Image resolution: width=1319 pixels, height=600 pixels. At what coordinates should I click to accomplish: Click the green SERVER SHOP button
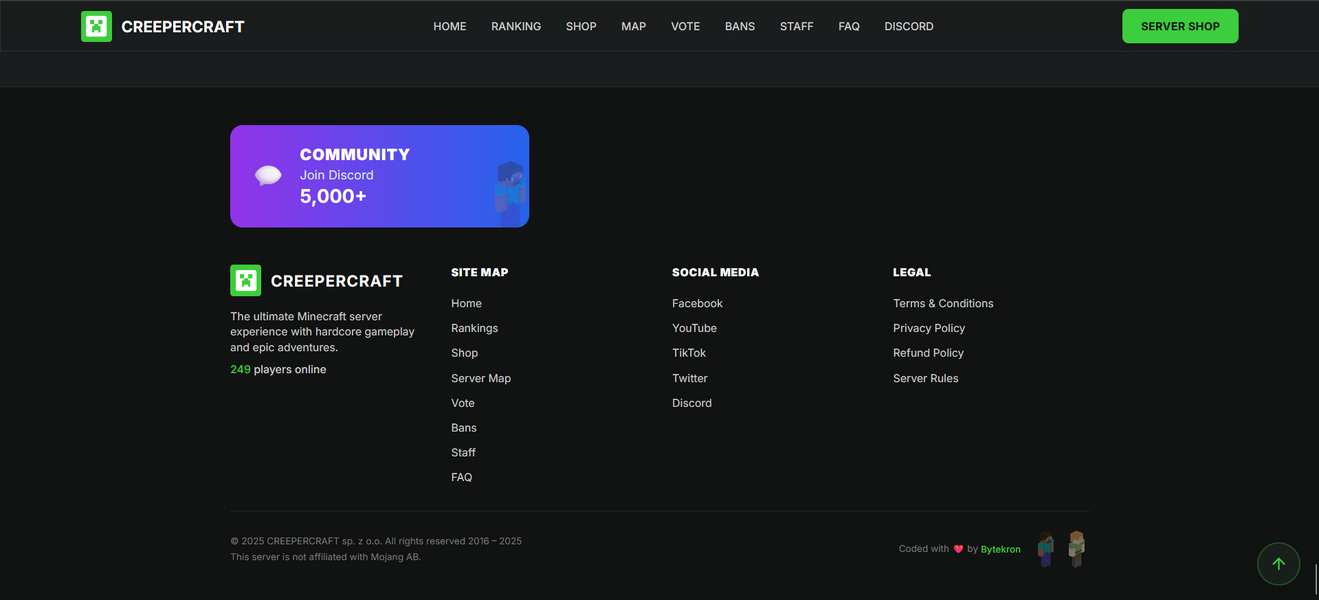(x=1180, y=26)
